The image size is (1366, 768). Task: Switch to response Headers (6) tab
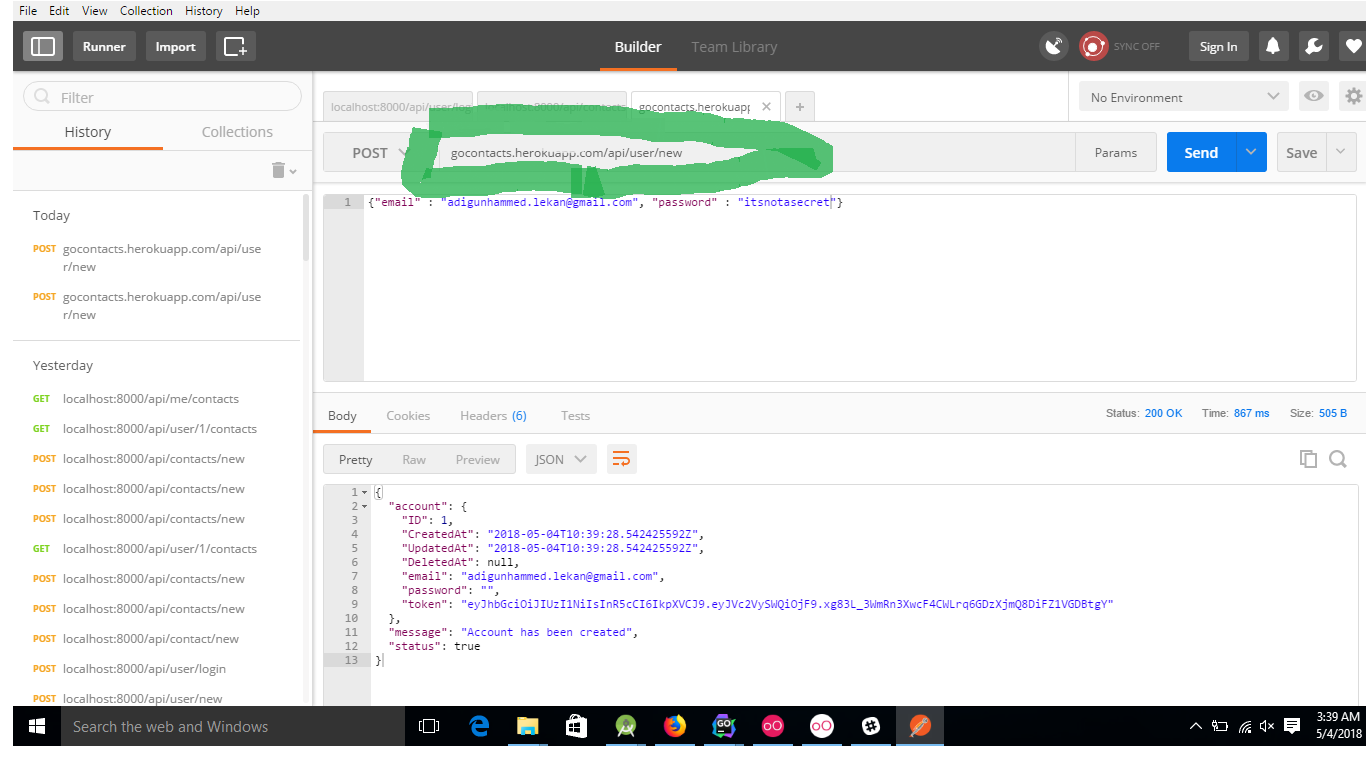pyautogui.click(x=493, y=415)
